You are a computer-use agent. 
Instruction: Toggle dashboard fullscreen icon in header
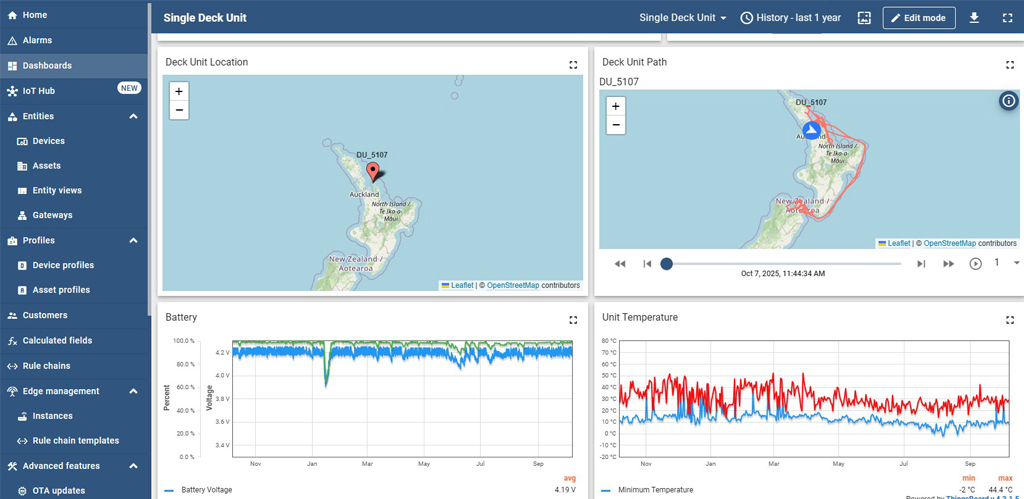click(x=1006, y=18)
